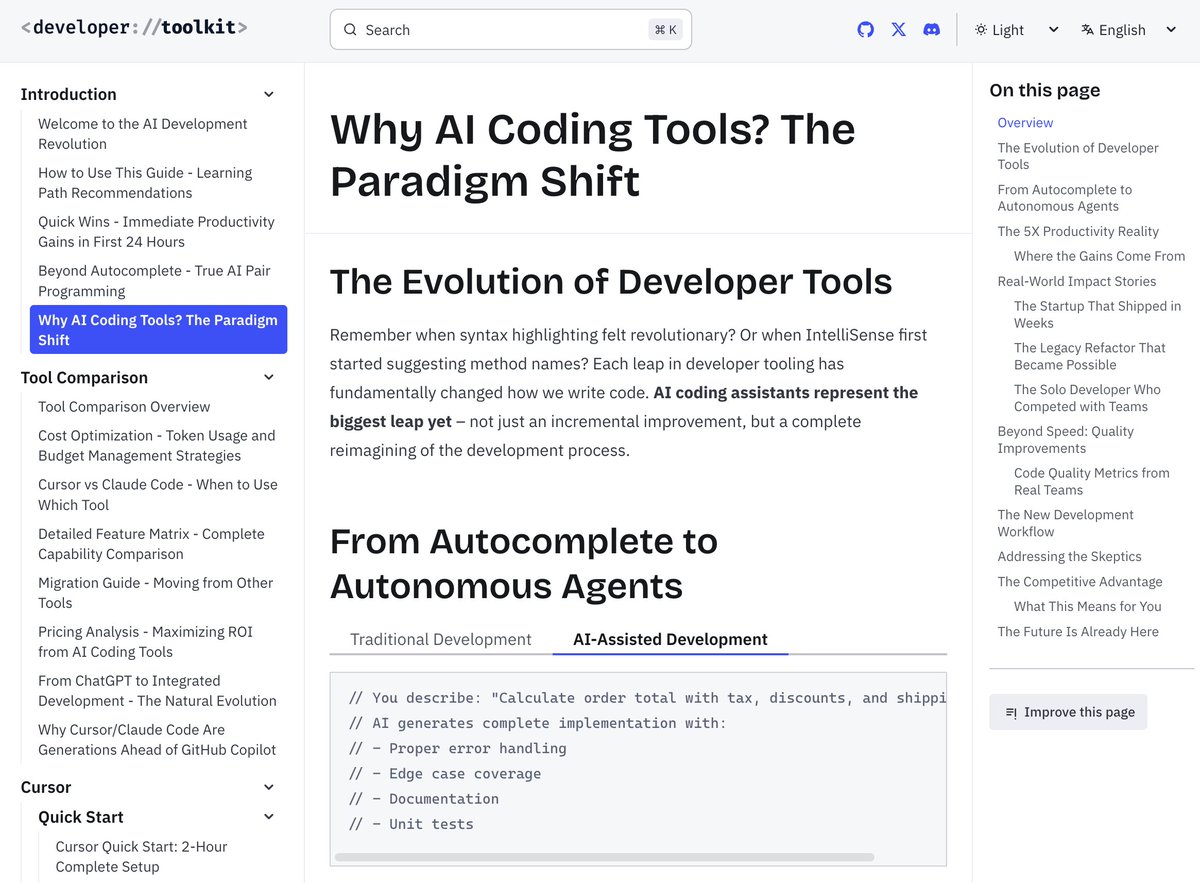
Task: Open the Discord icon link
Action: click(931, 30)
